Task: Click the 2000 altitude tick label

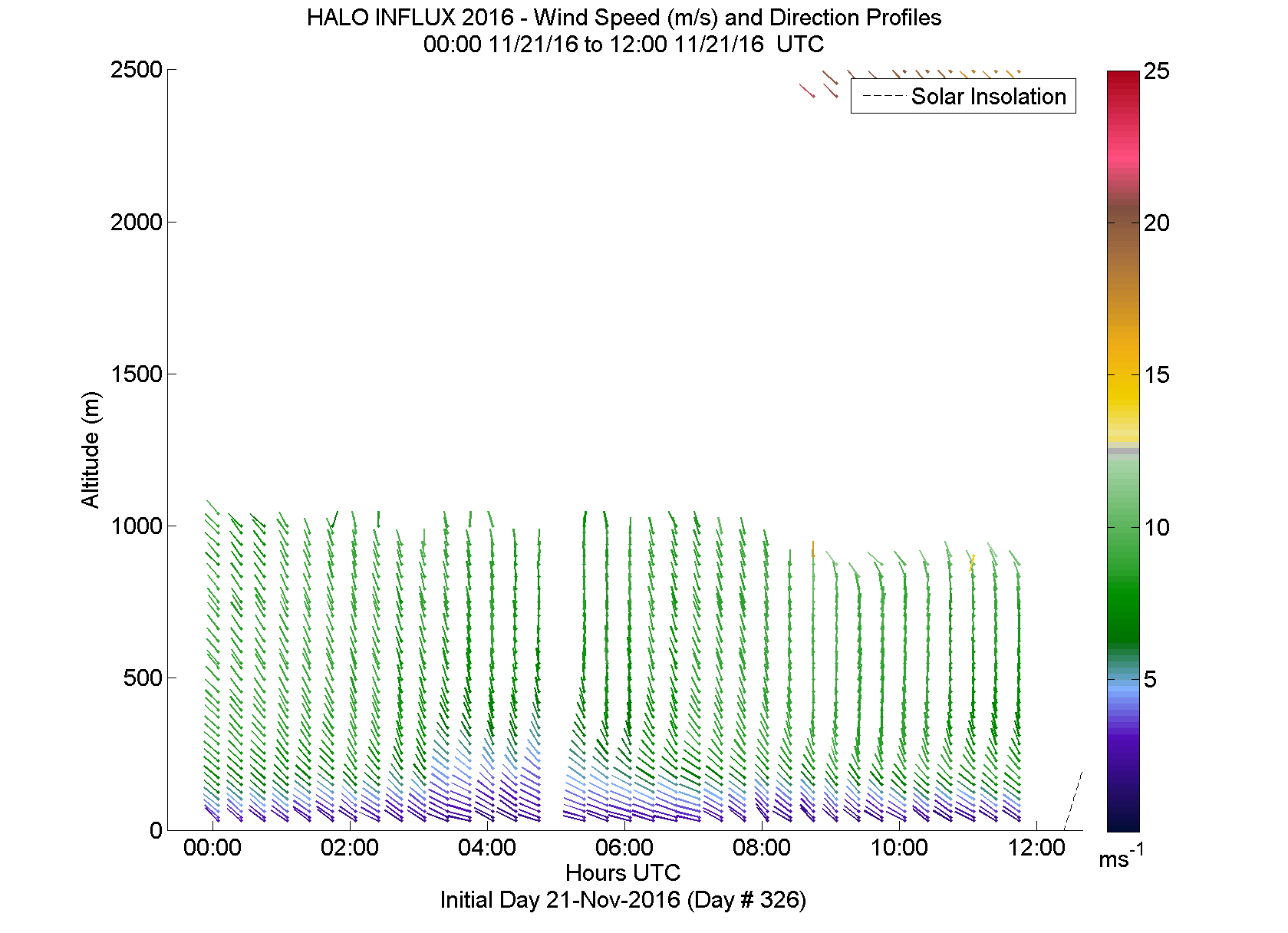Action: pyautogui.click(x=137, y=223)
